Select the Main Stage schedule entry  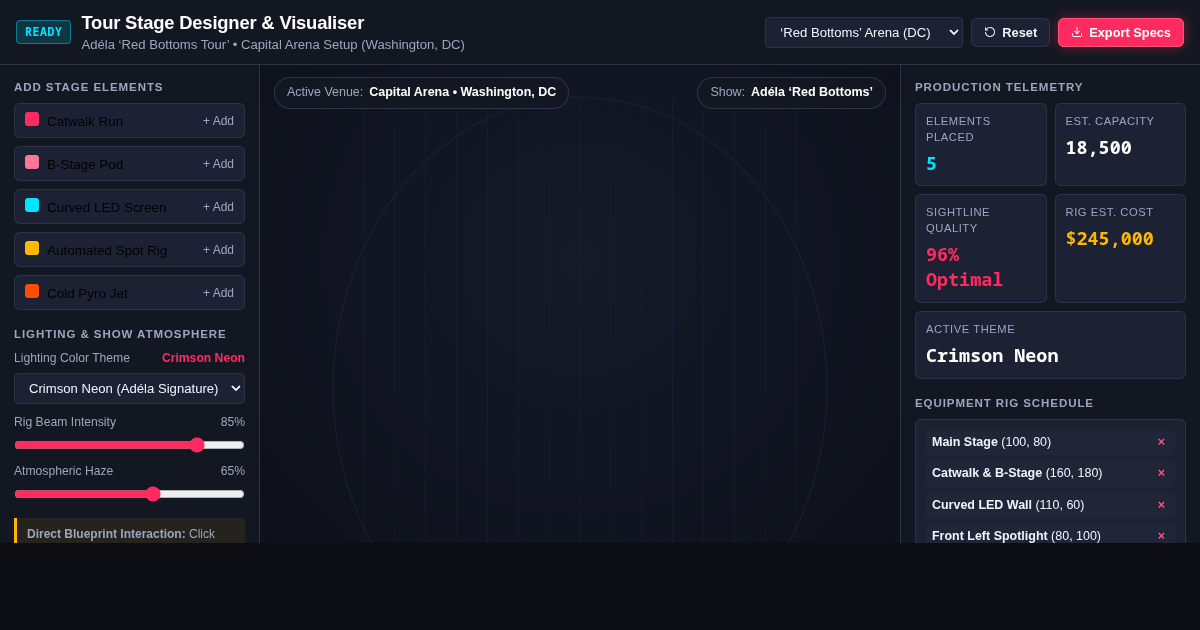click(x=1050, y=442)
